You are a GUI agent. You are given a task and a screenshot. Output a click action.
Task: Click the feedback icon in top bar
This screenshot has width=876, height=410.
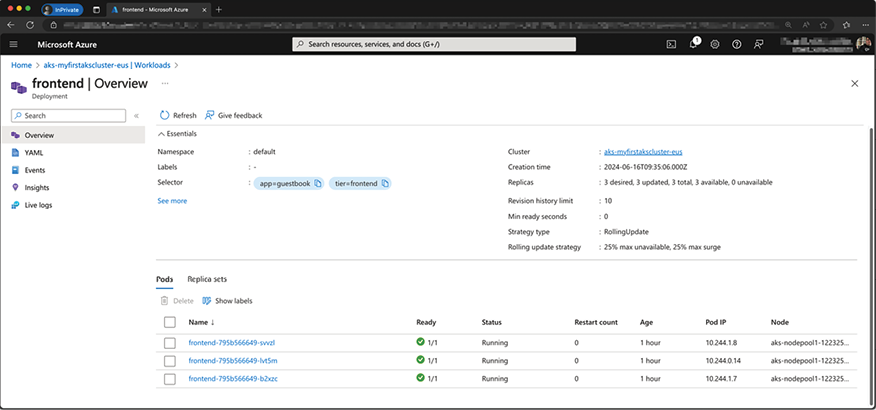758,45
